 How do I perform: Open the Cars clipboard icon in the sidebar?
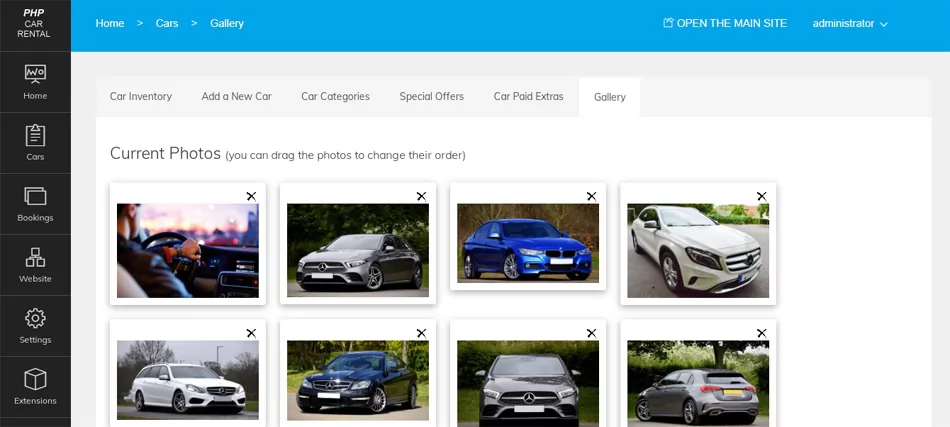(x=35, y=135)
